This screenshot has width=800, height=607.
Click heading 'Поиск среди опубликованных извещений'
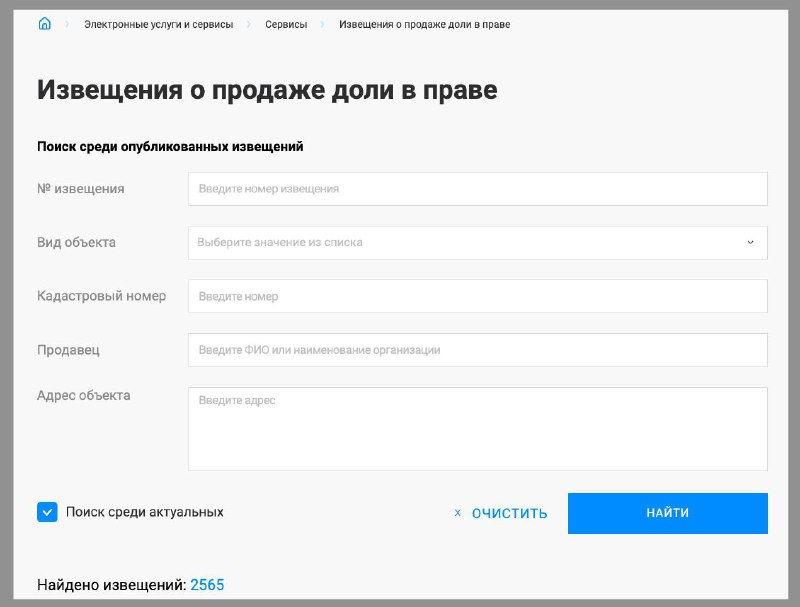pyautogui.click(x=170, y=147)
